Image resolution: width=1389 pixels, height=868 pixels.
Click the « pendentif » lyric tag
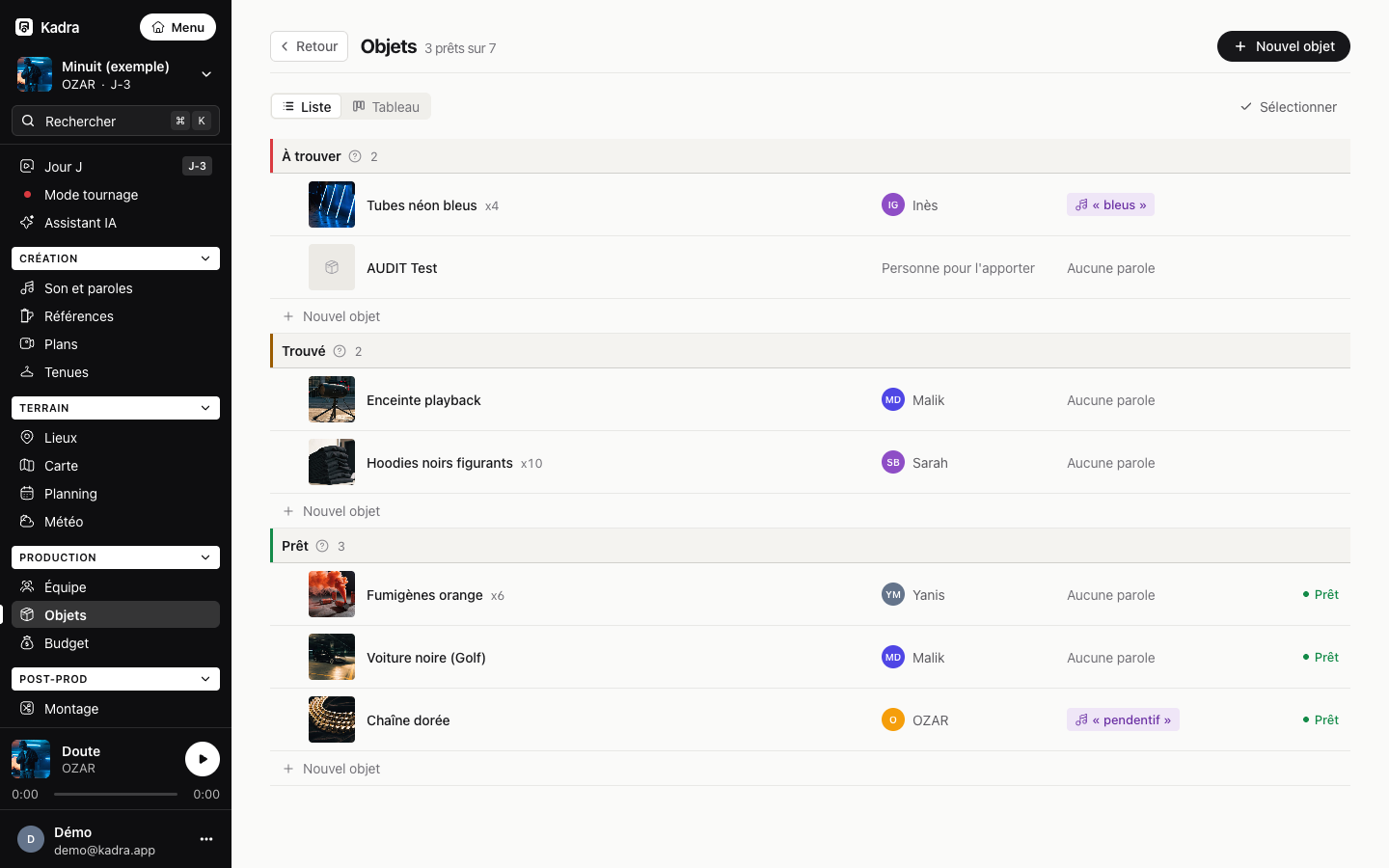point(1123,719)
